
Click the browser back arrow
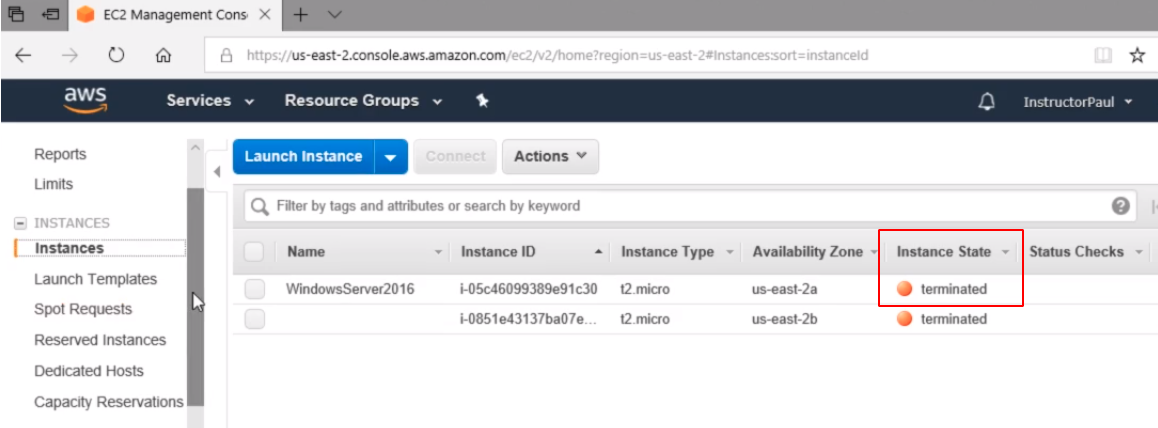pyautogui.click(x=23, y=56)
